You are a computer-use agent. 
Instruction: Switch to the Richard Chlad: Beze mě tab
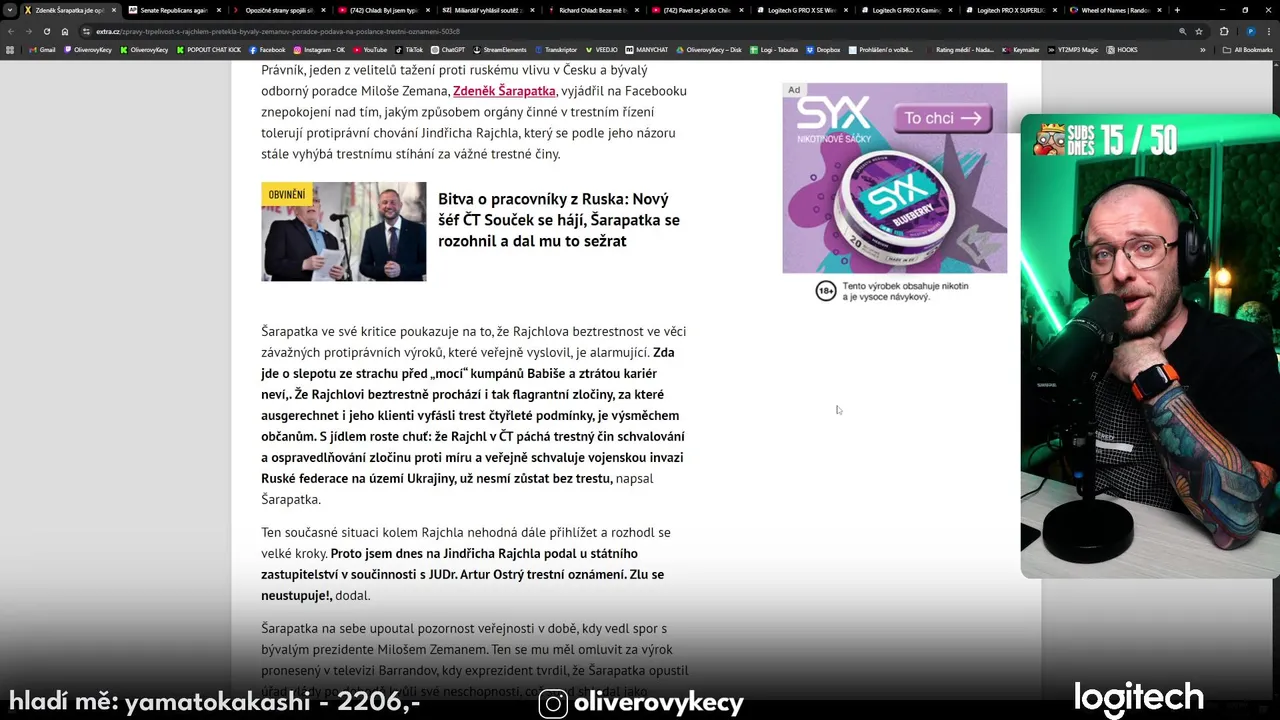coord(592,10)
